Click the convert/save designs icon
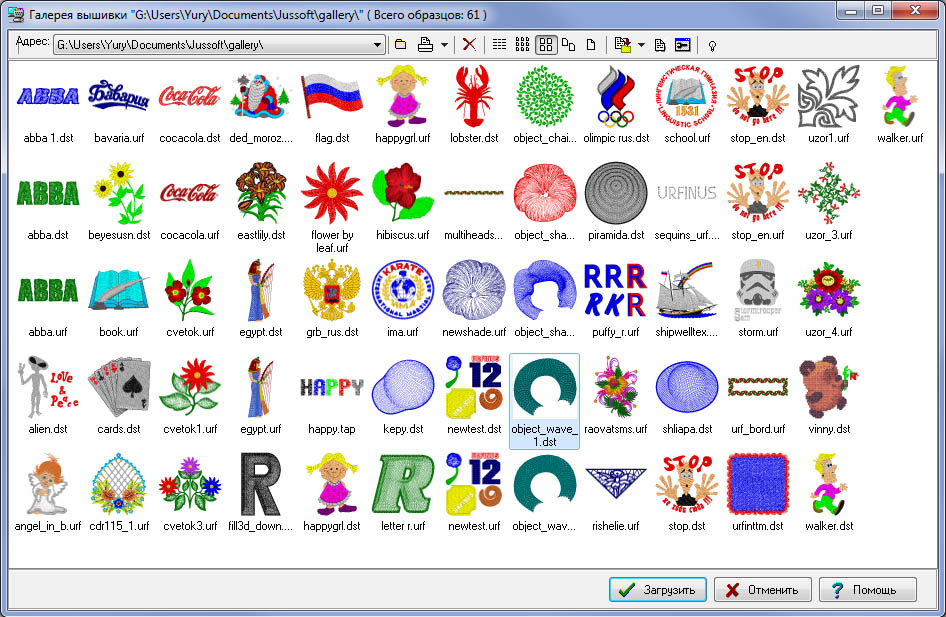 click(x=623, y=45)
